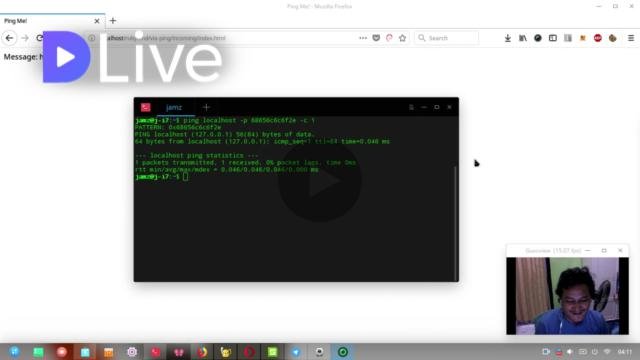
Task: Open the green taskbar app next to start
Action: pyautogui.click(x=38, y=352)
